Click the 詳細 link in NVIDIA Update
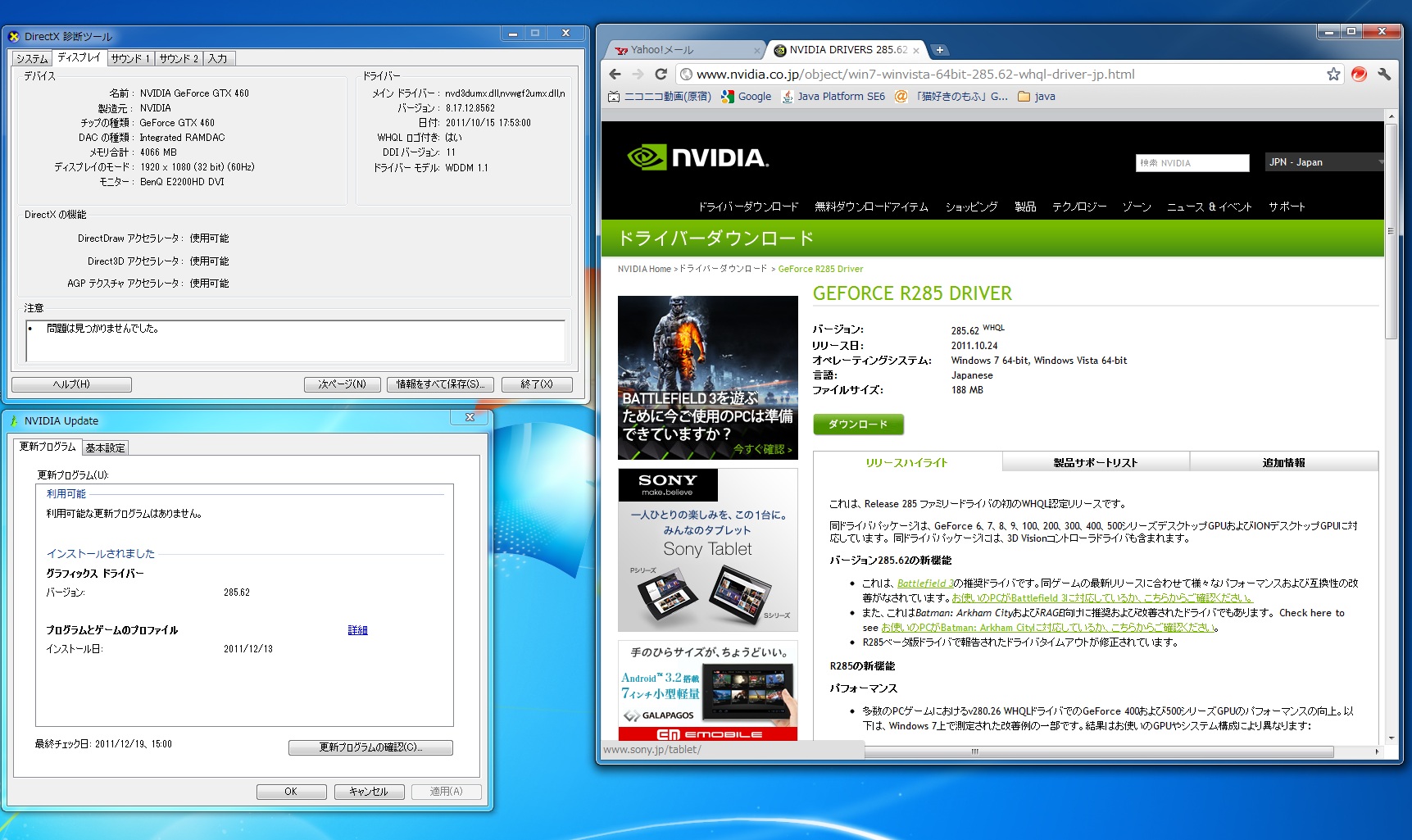Image resolution: width=1412 pixels, height=840 pixels. pos(357,630)
